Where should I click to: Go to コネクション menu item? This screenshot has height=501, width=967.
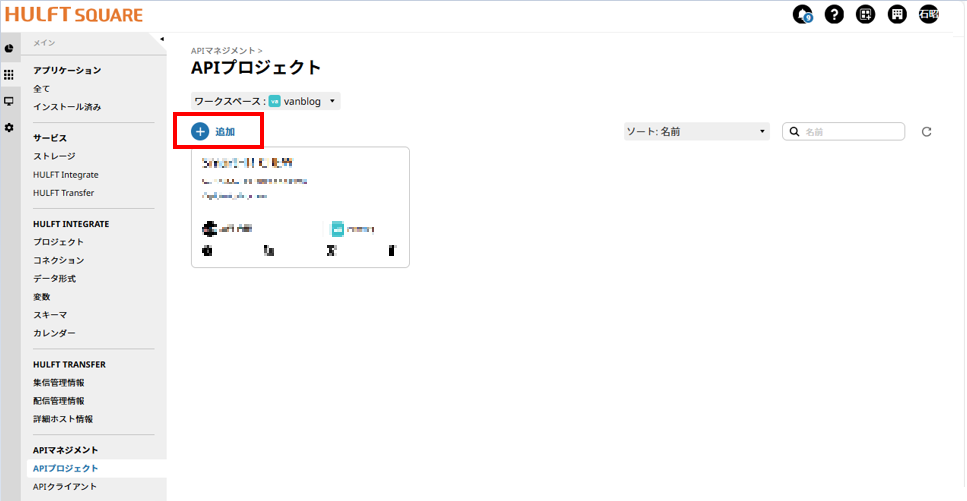pos(59,260)
